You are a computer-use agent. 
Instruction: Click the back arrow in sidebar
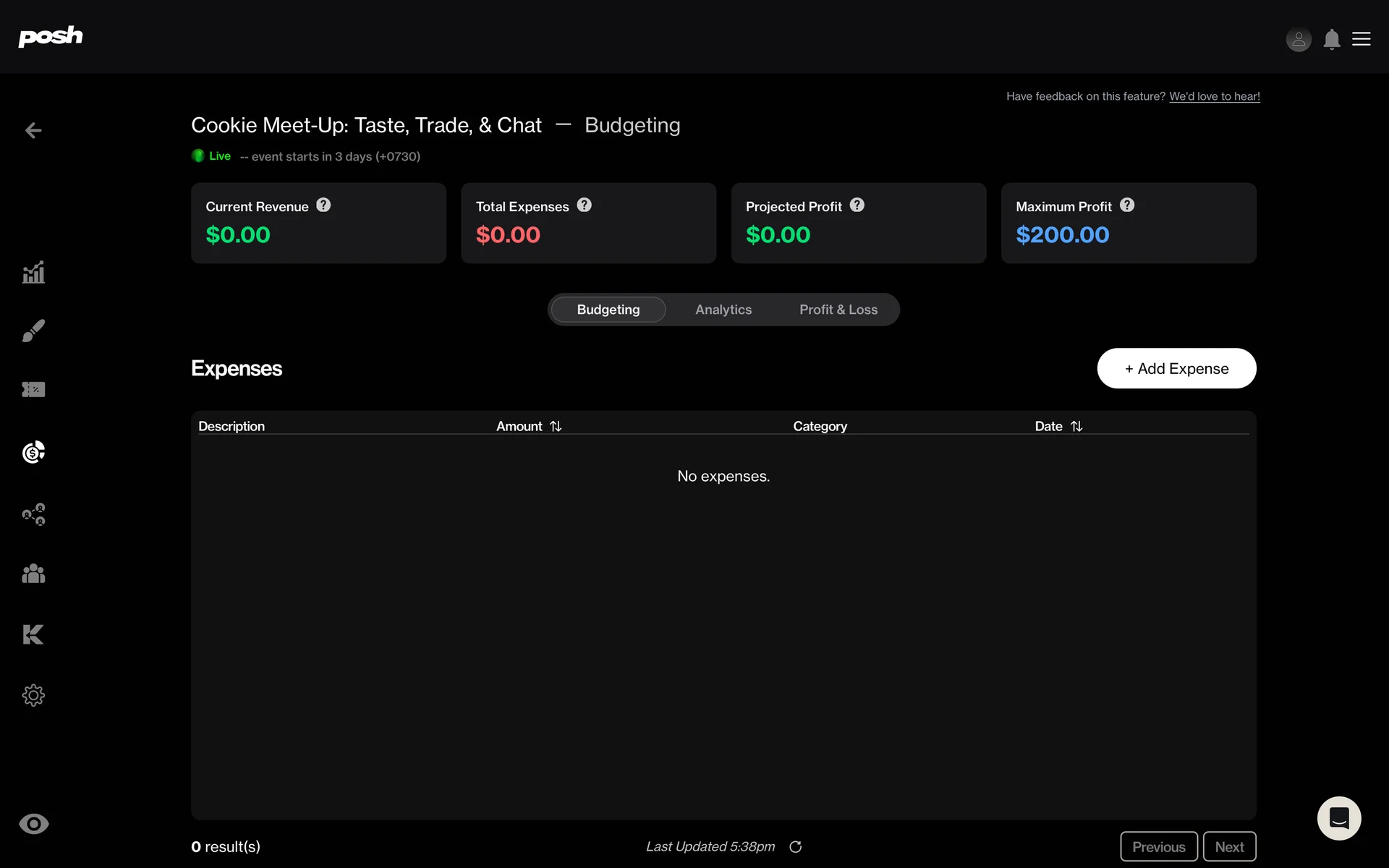pos(33,130)
